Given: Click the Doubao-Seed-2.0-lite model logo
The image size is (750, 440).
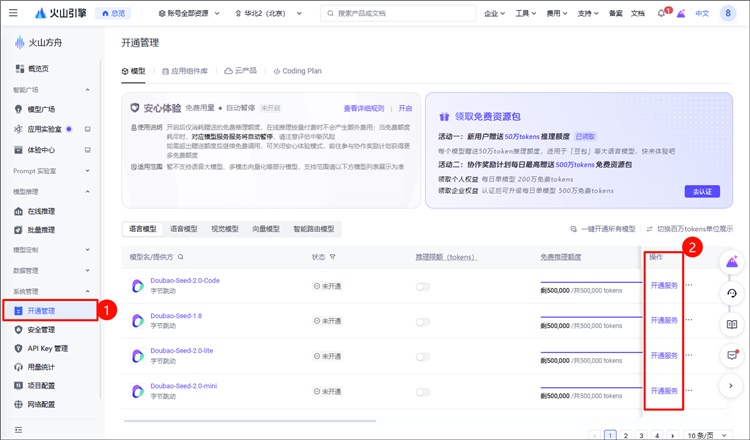Looking at the screenshot, I should [x=138, y=356].
